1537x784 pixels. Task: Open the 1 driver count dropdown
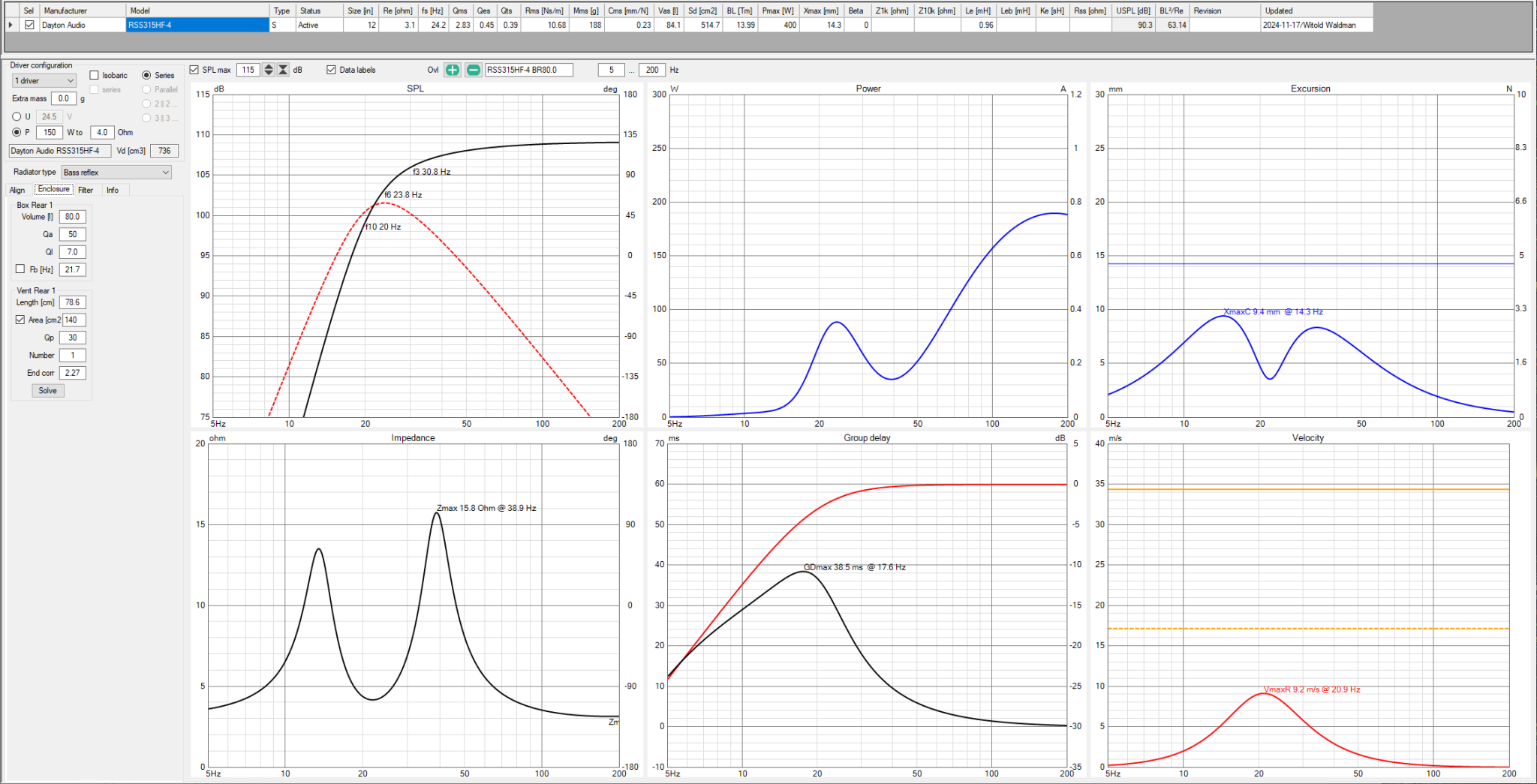coord(44,80)
